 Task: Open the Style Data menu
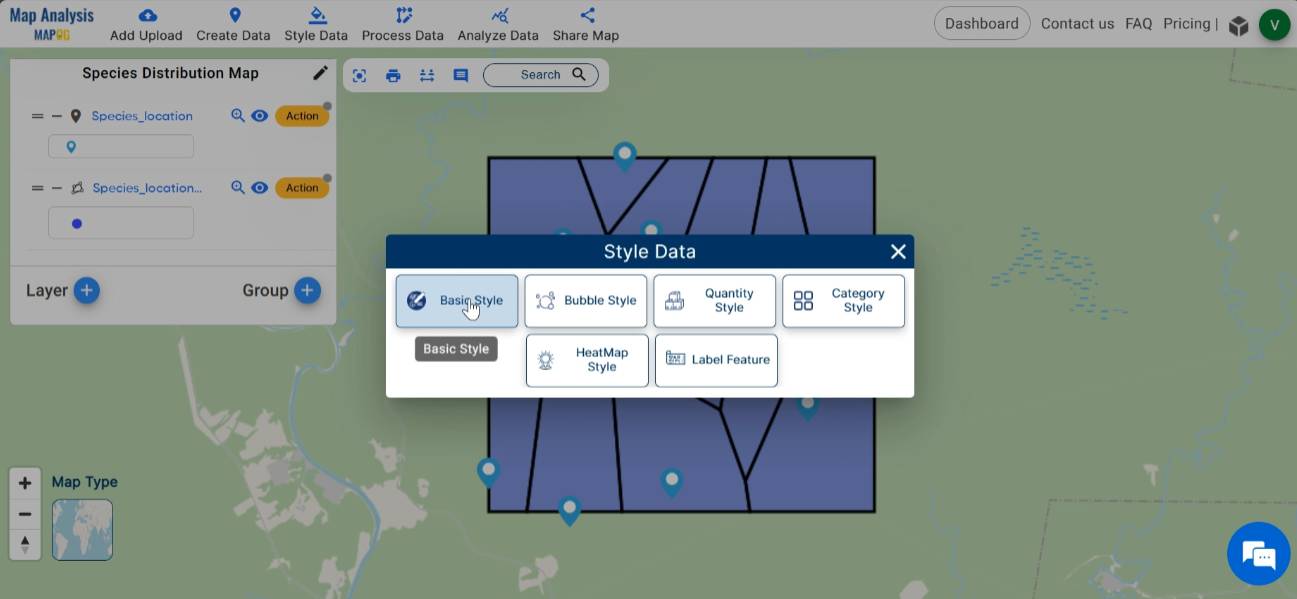coord(316,25)
